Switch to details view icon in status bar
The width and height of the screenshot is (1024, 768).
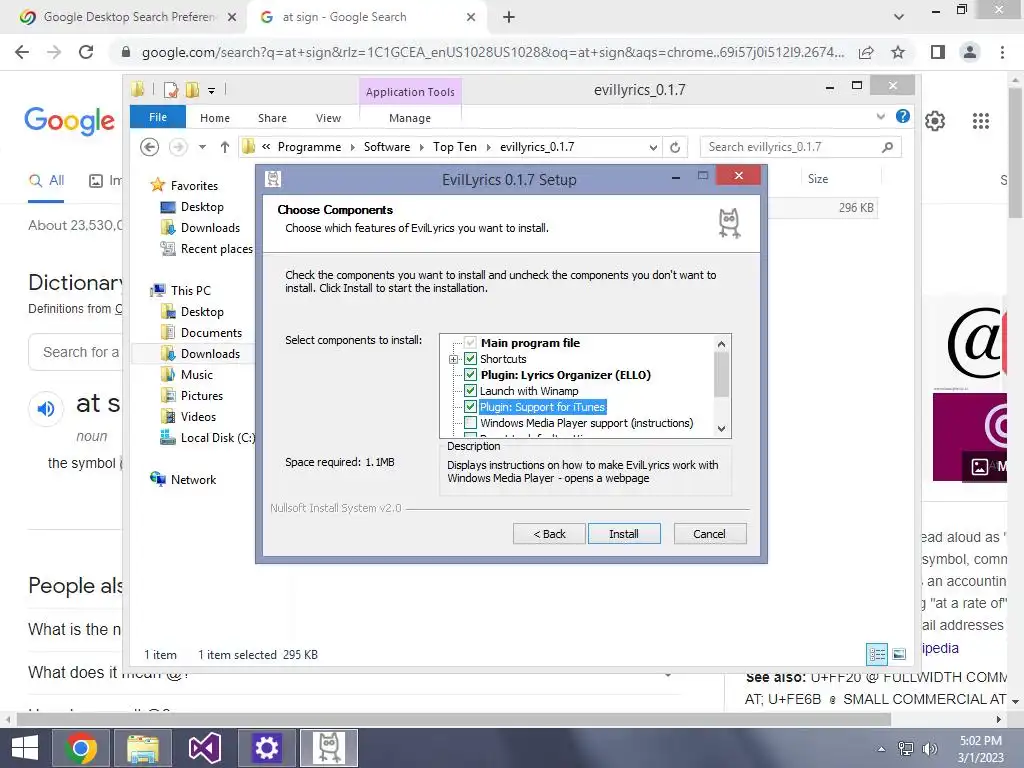pyautogui.click(x=877, y=654)
